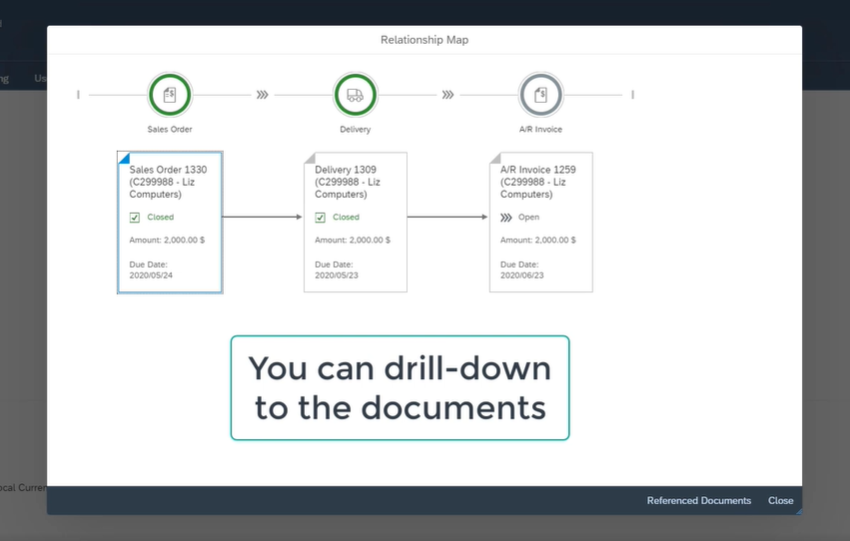Open the A/R Invoice 1259 document card
Image resolution: width=850 pixels, height=541 pixels.
pyautogui.click(x=540, y=222)
